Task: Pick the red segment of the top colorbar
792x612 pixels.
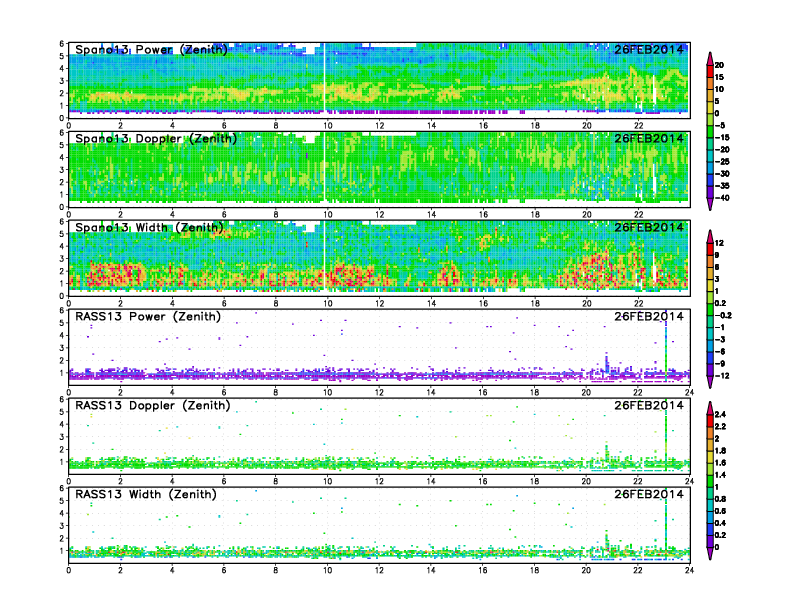Action: [710, 71]
